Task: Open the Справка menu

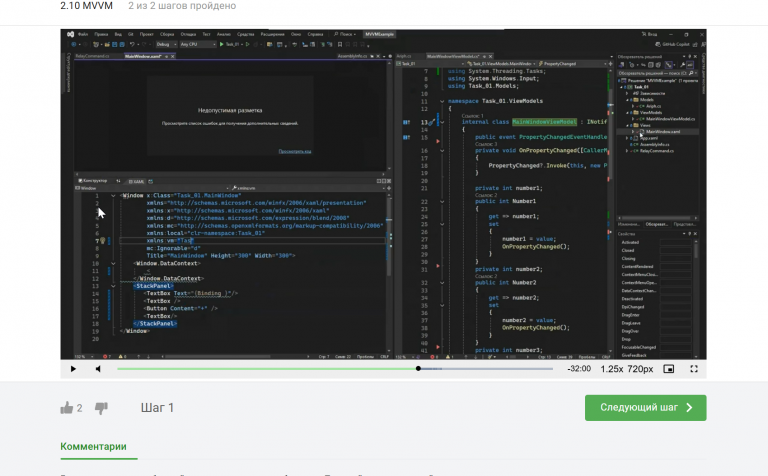Action: pyautogui.click(x=315, y=34)
